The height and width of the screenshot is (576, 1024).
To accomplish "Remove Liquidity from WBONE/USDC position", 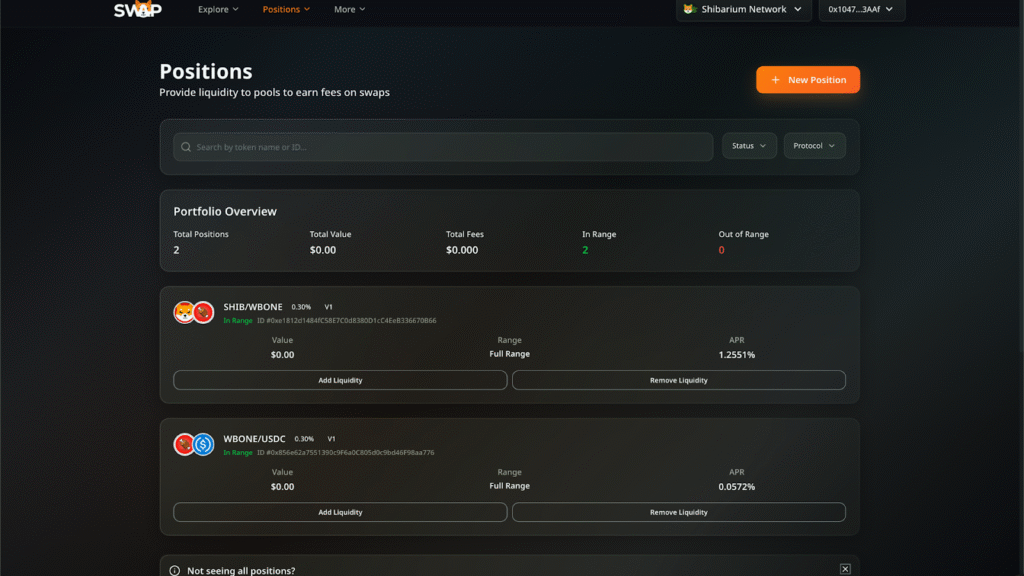I will (x=679, y=512).
